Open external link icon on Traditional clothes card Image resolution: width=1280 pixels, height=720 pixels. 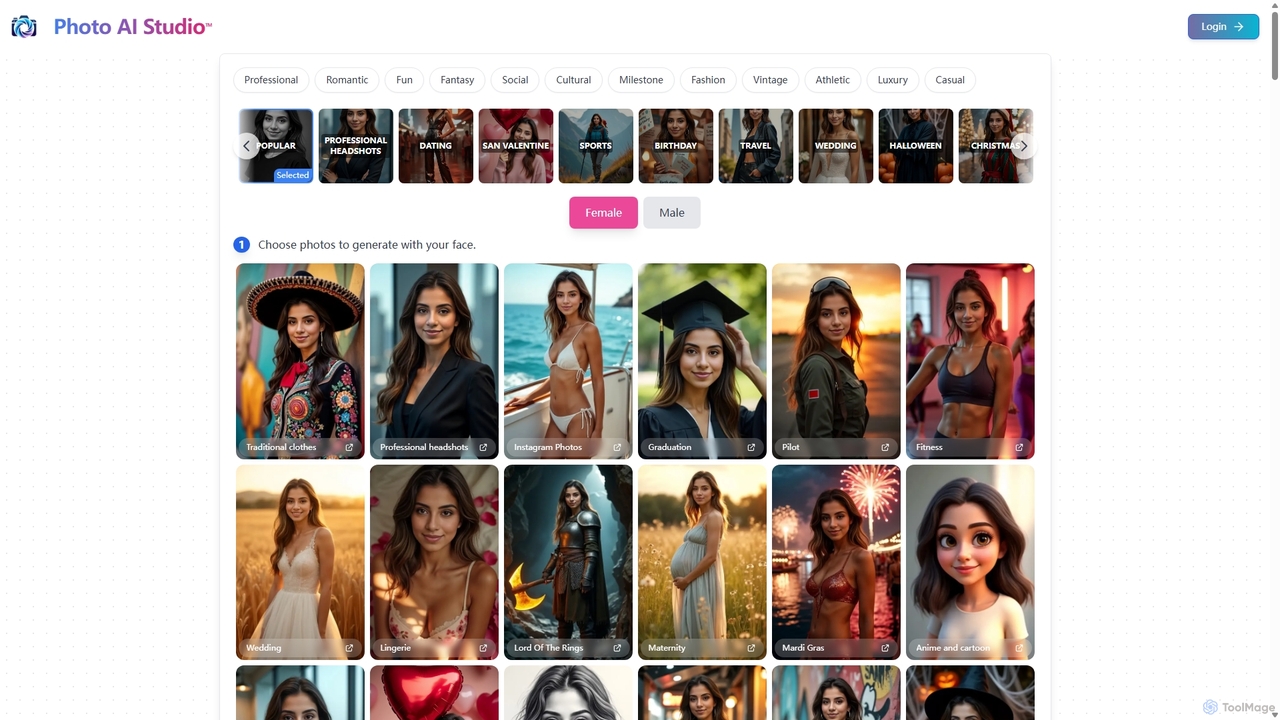point(349,447)
